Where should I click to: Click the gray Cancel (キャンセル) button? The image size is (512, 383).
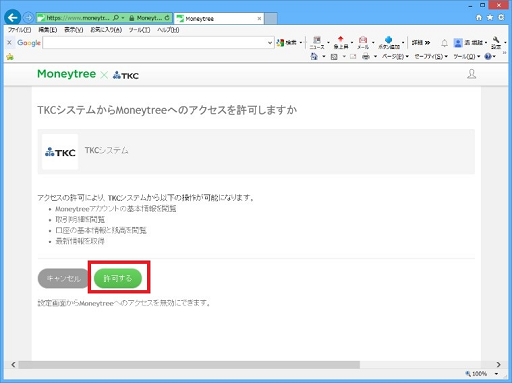click(x=64, y=278)
